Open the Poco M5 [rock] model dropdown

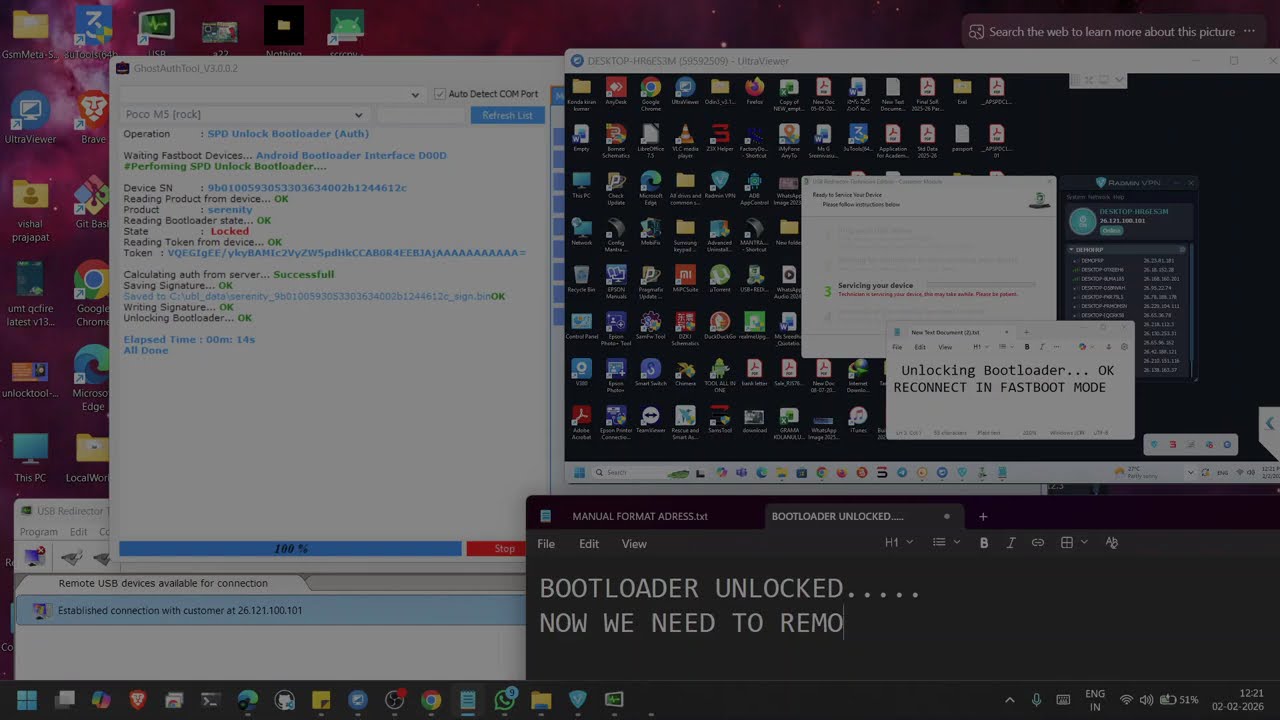[x=243, y=115]
